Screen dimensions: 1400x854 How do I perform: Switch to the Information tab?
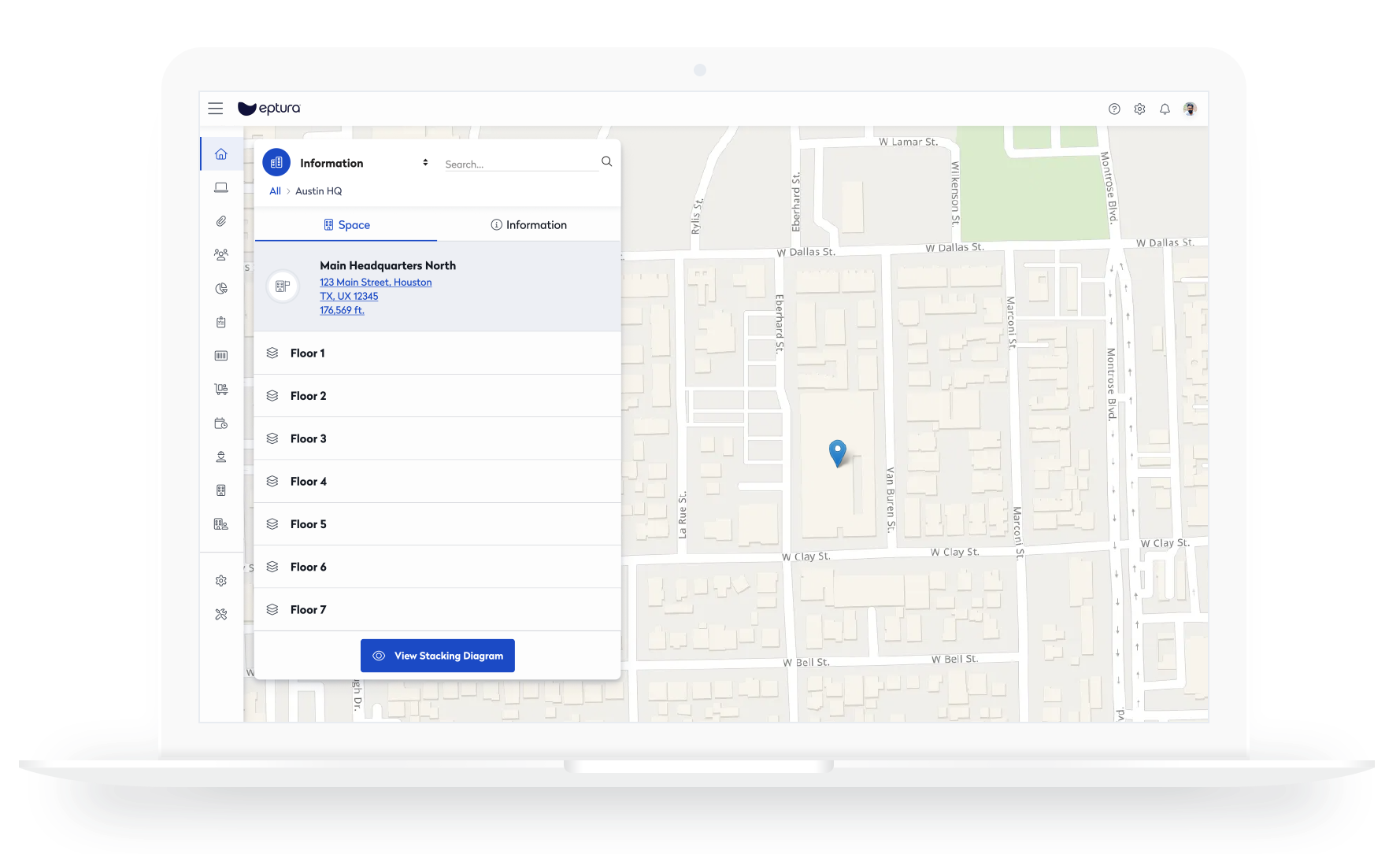click(x=528, y=225)
